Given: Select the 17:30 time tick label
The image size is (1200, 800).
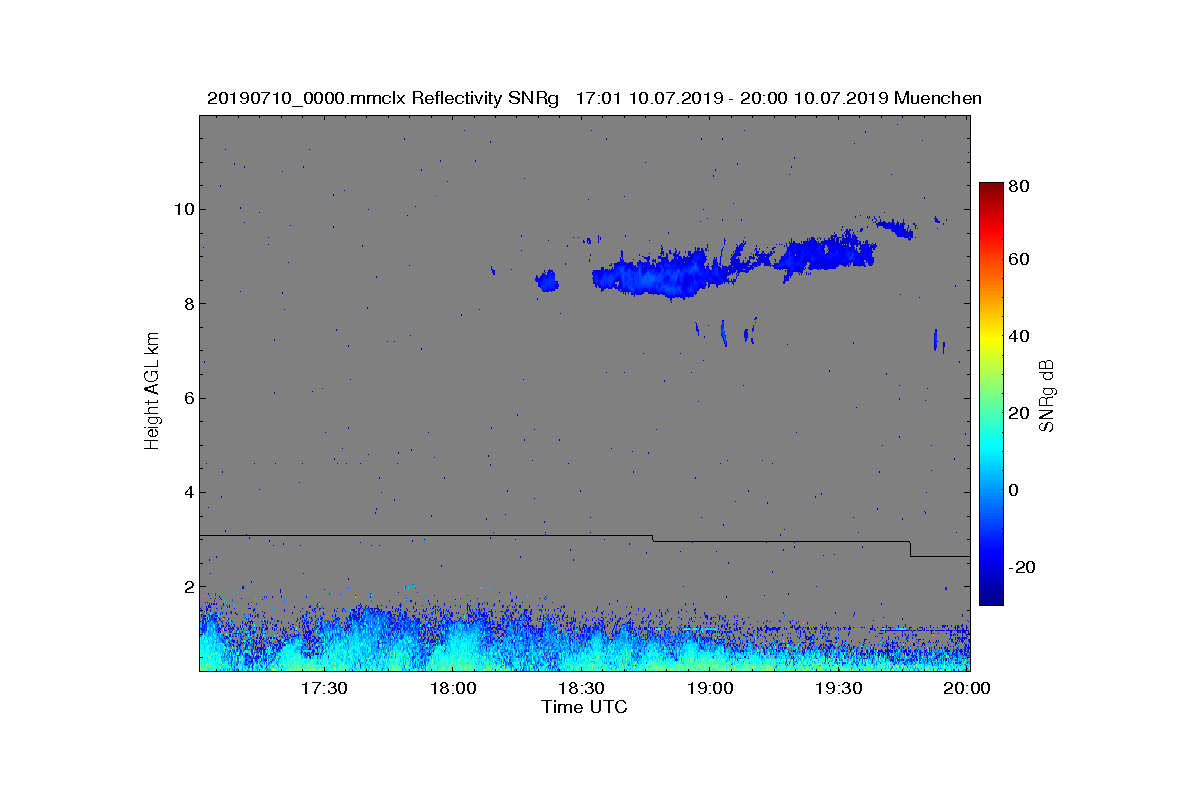Looking at the screenshot, I should 324,688.
